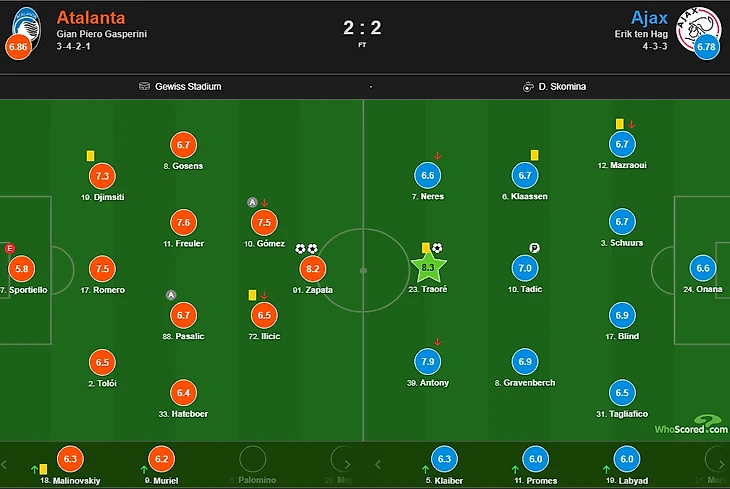The image size is (730, 489).
Task: Click the referee whistle icon beside D. Skomina
Action: (528, 87)
